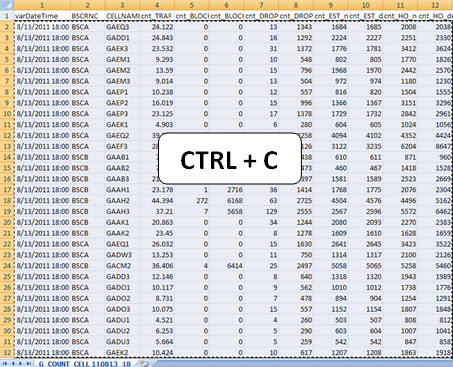The height and width of the screenshot is (367, 453).
Task: Click the CELLNAM header cell
Action: pyautogui.click(x=122, y=16)
